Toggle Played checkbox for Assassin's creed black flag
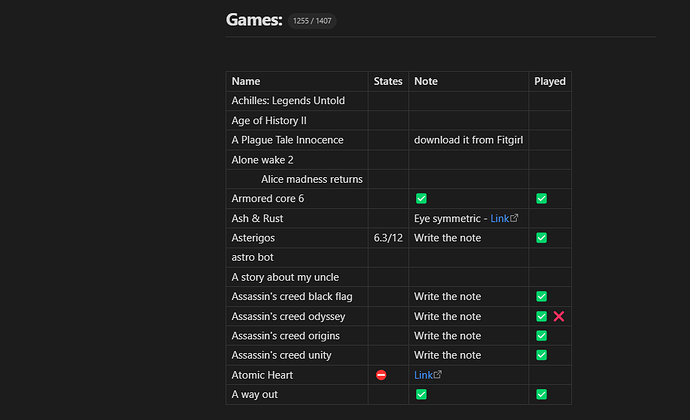This screenshot has height=420, width=690. (x=542, y=296)
